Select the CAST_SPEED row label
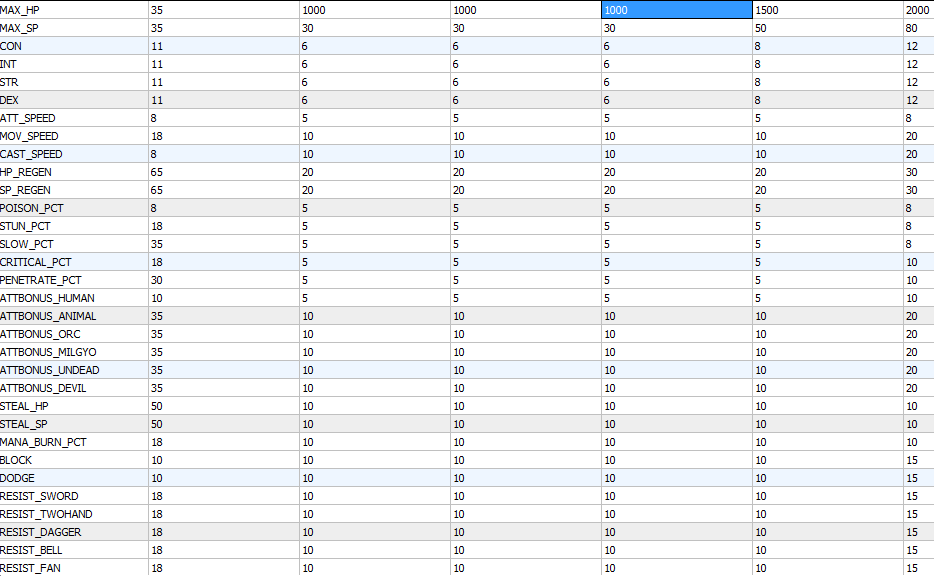Image resolution: width=934 pixels, height=576 pixels. pos(31,154)
